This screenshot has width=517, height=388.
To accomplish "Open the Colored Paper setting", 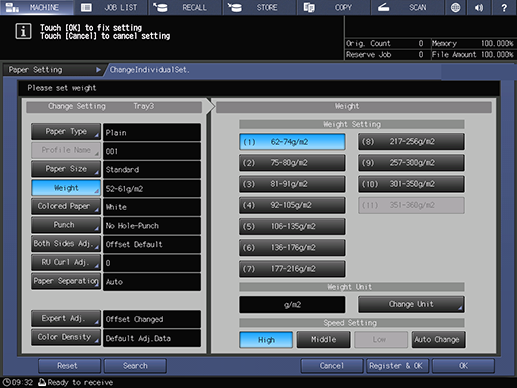I will [x=66, y=206].
